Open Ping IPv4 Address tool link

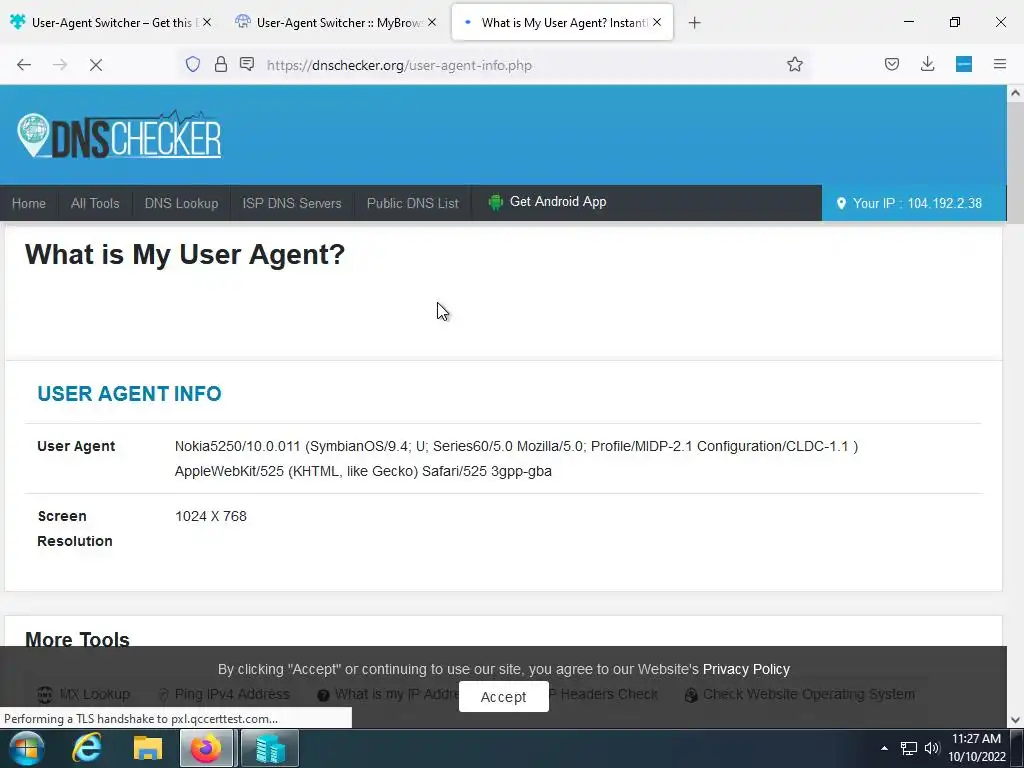(232, 694)
